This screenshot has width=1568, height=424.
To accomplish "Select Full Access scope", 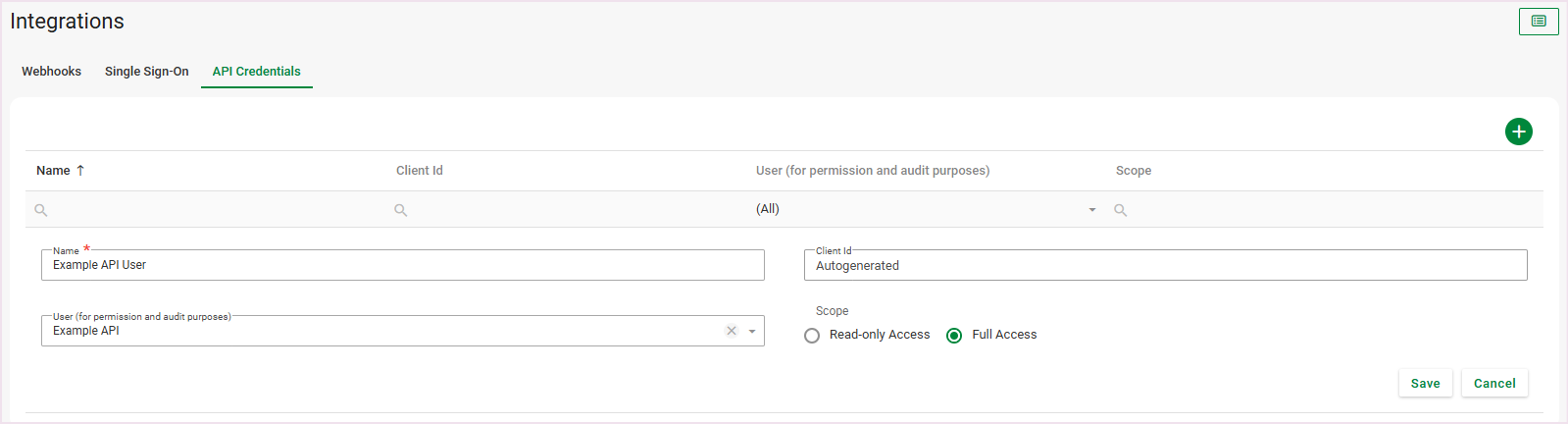I will (x=954, y=336).
